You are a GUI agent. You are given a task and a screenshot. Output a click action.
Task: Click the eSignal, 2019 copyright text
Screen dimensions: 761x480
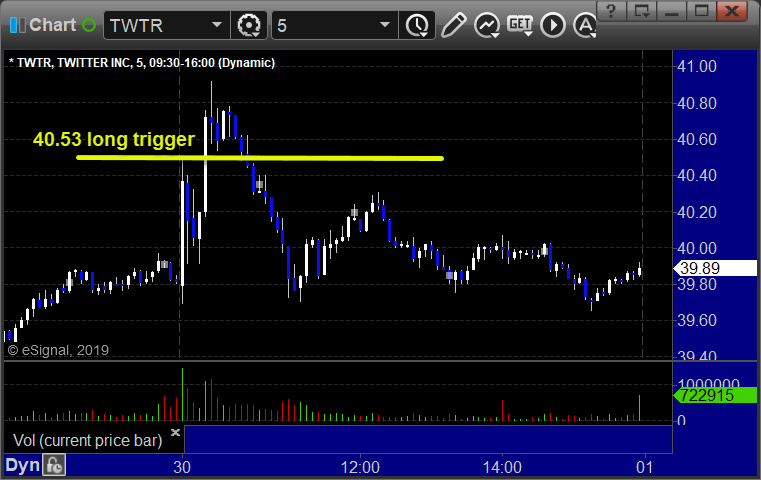pos(58,350)
